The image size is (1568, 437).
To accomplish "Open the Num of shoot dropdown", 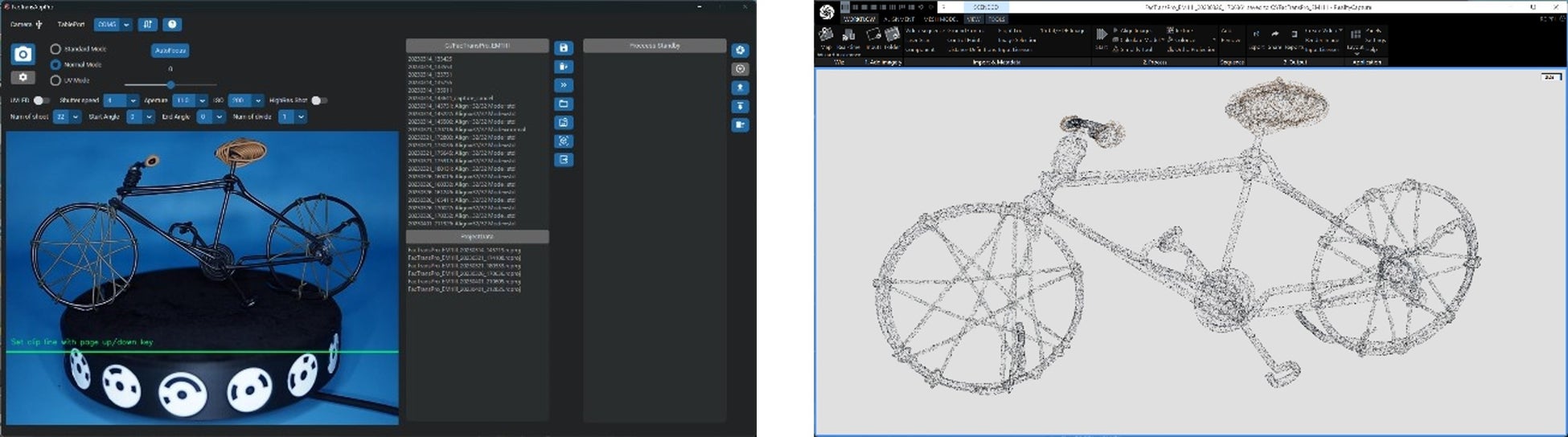I will point(68,116).
